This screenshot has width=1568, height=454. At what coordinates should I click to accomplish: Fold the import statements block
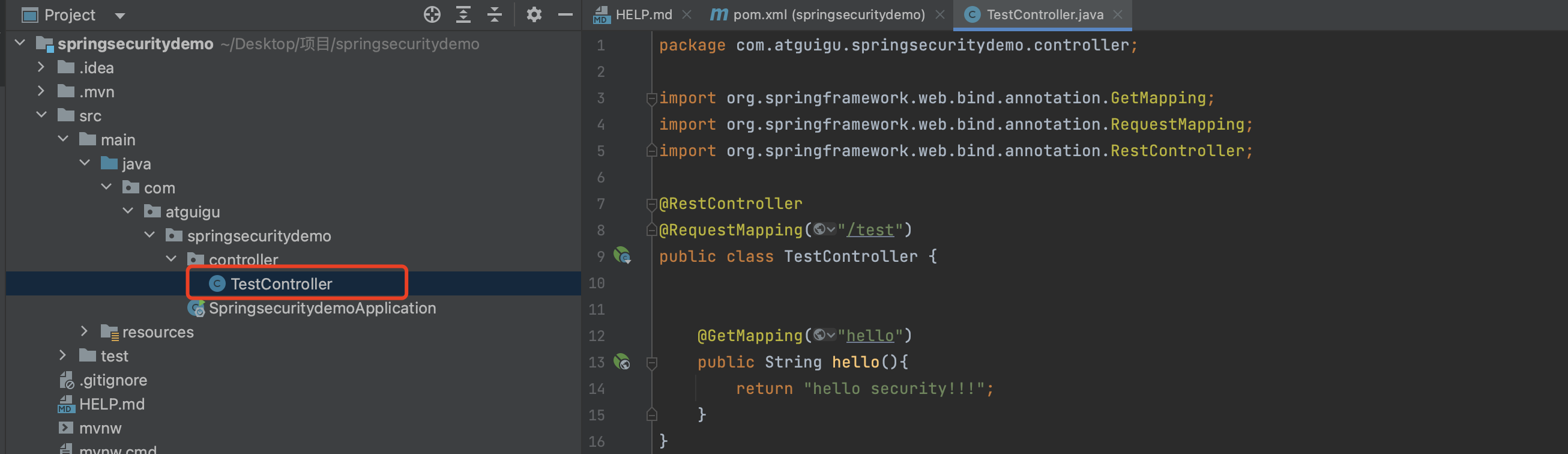[x=651, y=98]
